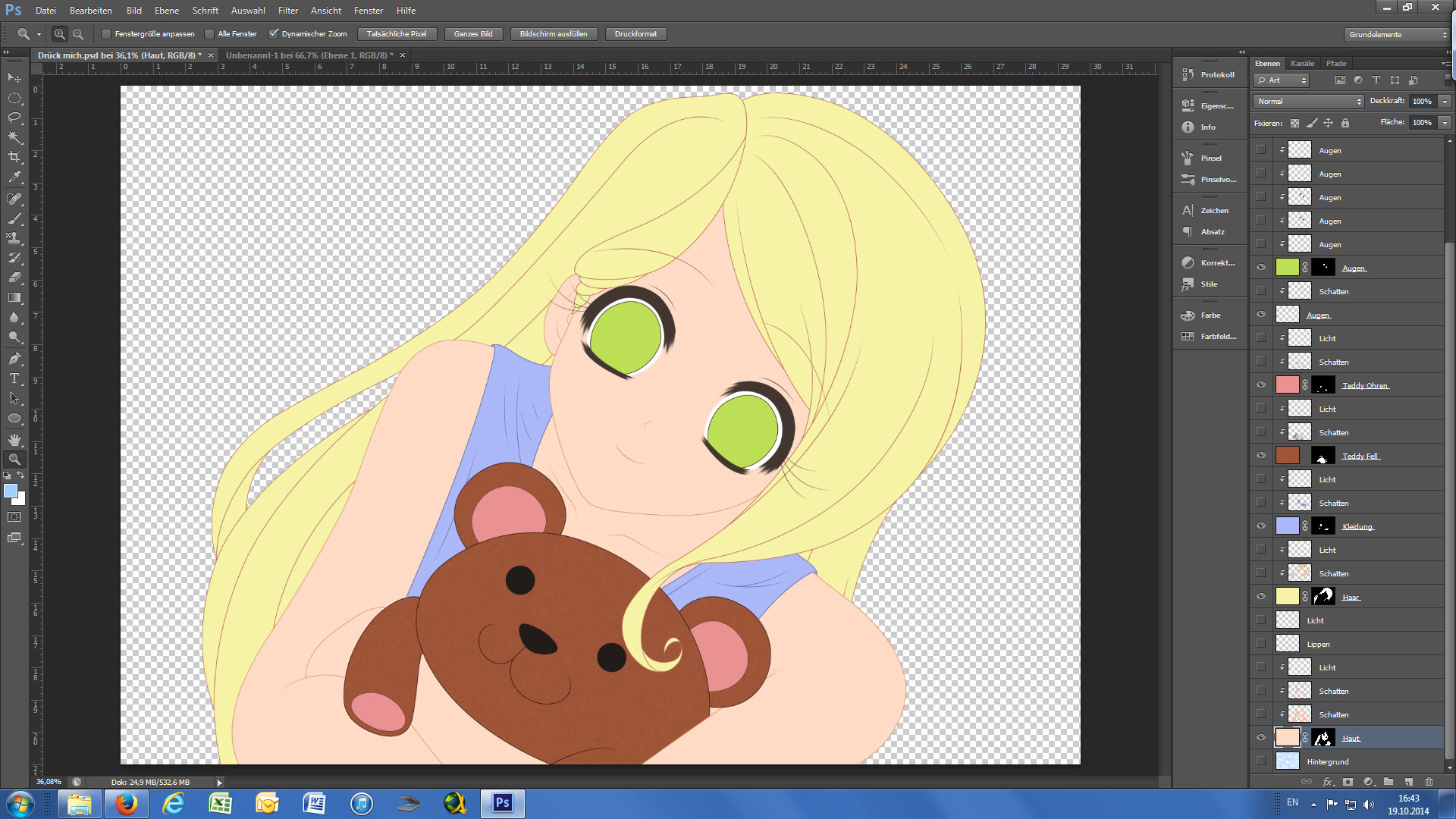Screen dimensions: 1456x819
Task: Select the Eyedropper tool
Action: pos(14,177)
